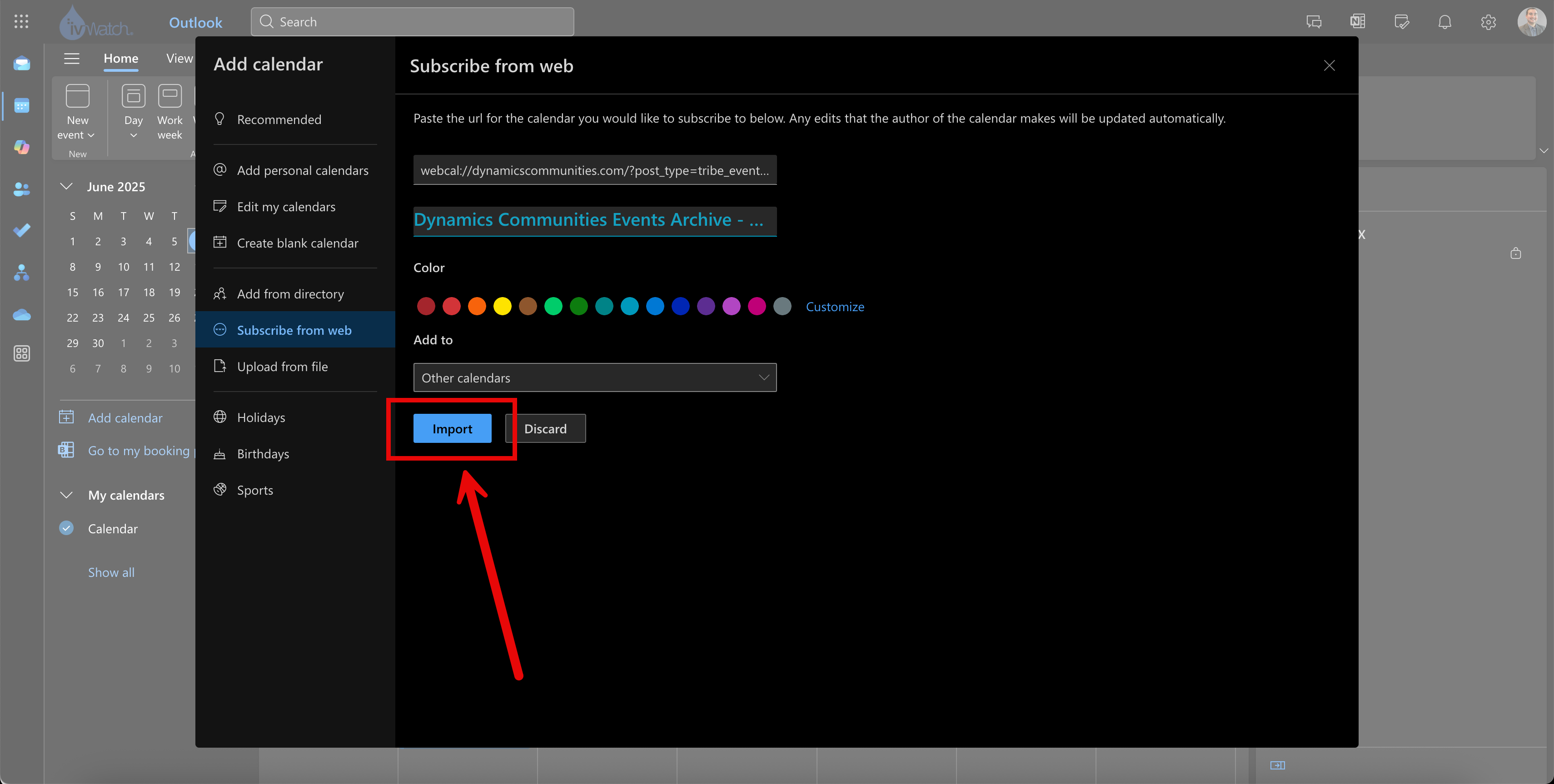The height and width of the screenshot is (784, 1554).
Task: Select the View ribbon tab
Action: (179, 59)
